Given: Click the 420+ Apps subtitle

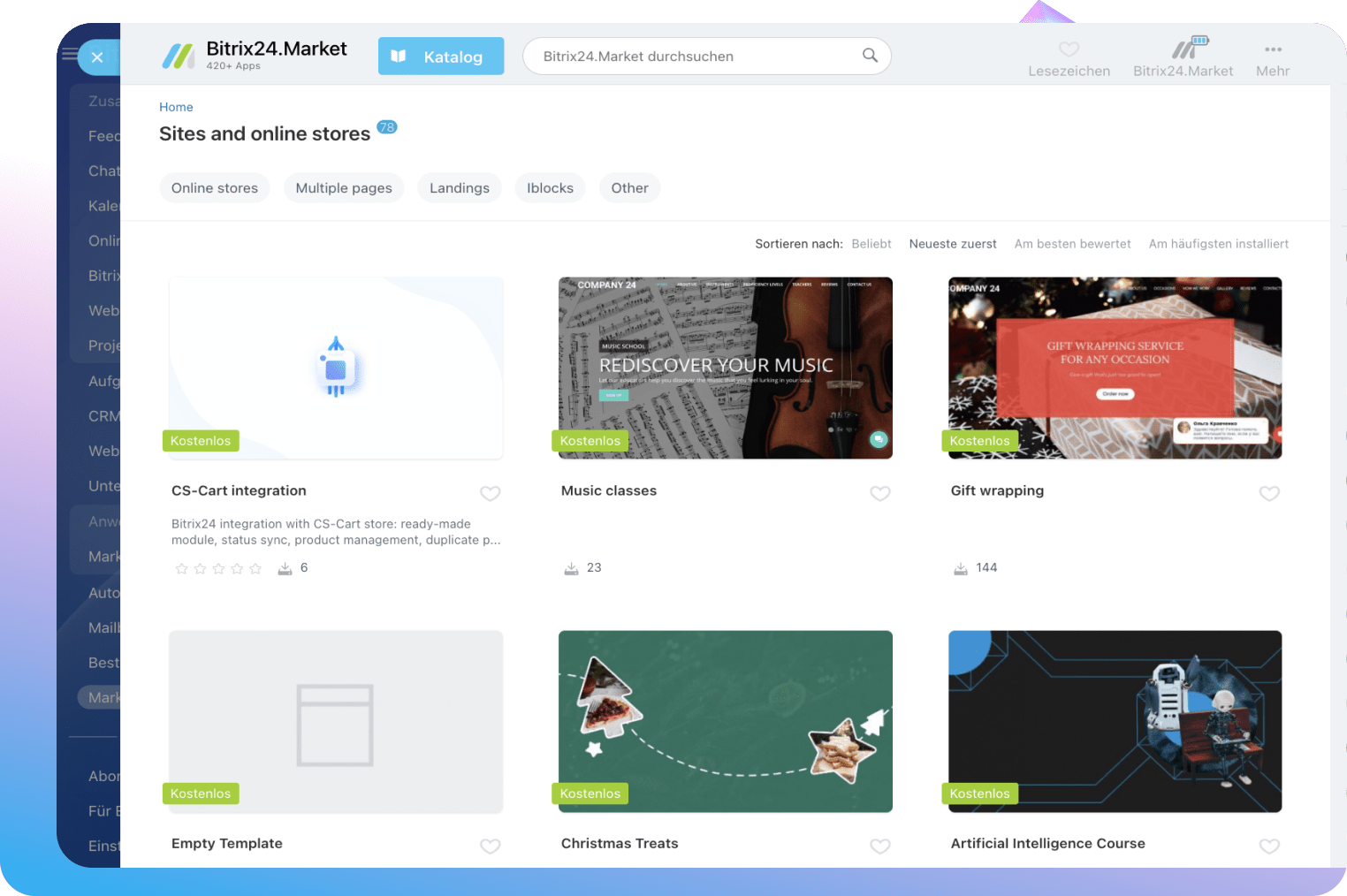Looking at the screenshot, I should [x=233, y=66].
